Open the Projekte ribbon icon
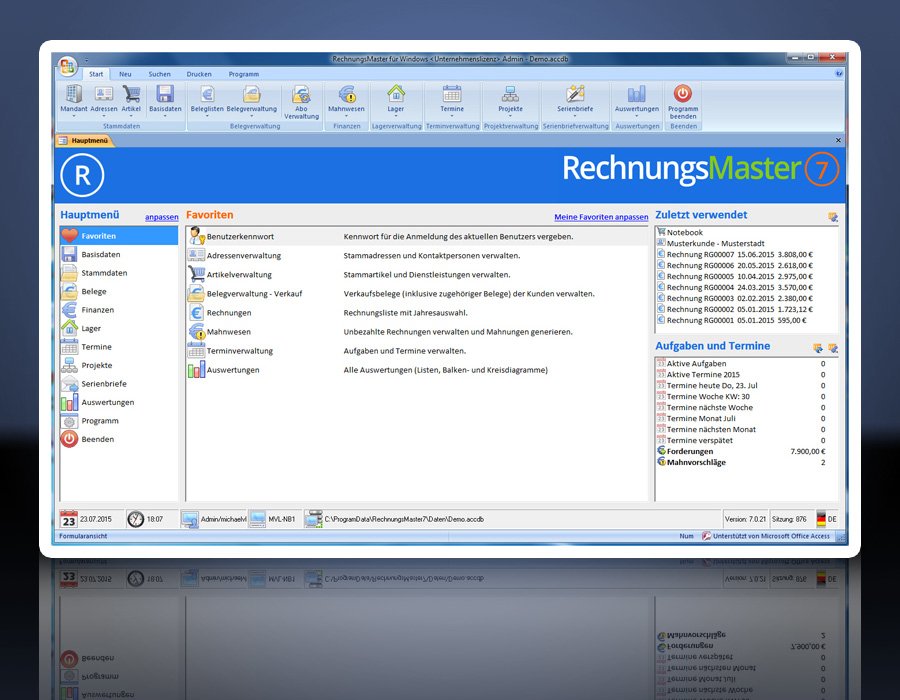This screenshot has width=900, height=700. 510,94
